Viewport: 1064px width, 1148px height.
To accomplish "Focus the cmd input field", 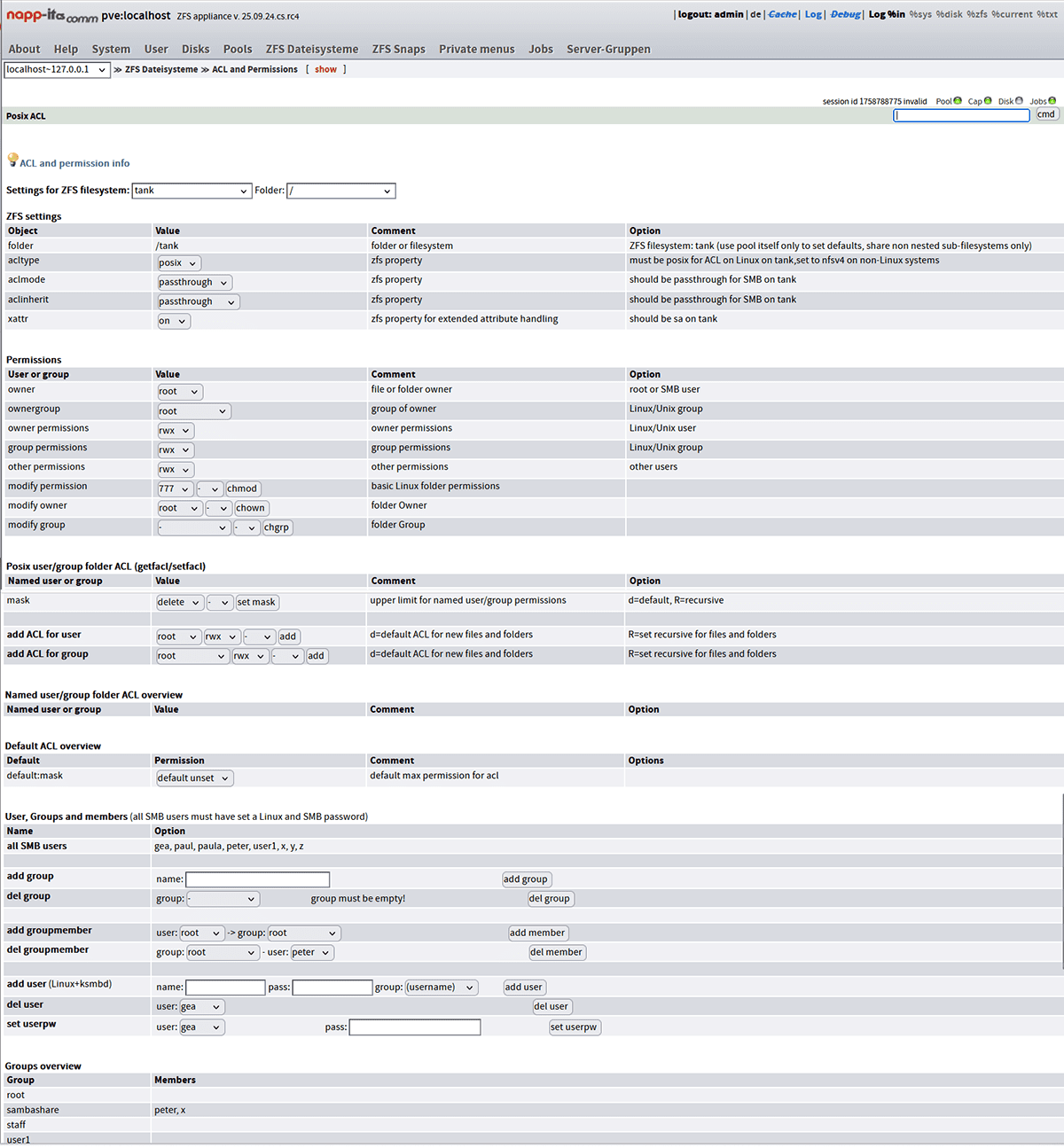I will coord(961,115).
